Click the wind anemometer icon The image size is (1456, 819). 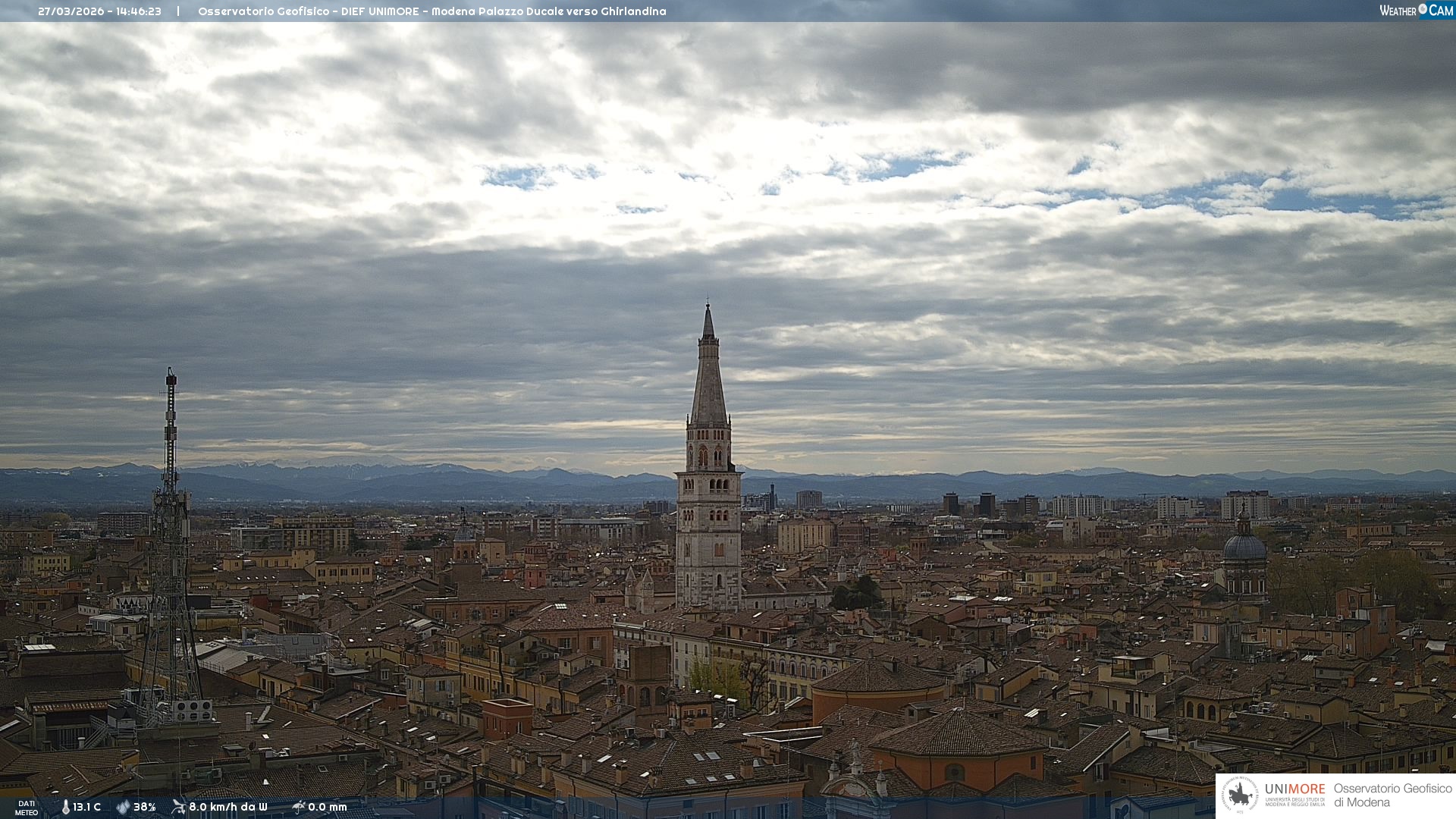(178, 807)
